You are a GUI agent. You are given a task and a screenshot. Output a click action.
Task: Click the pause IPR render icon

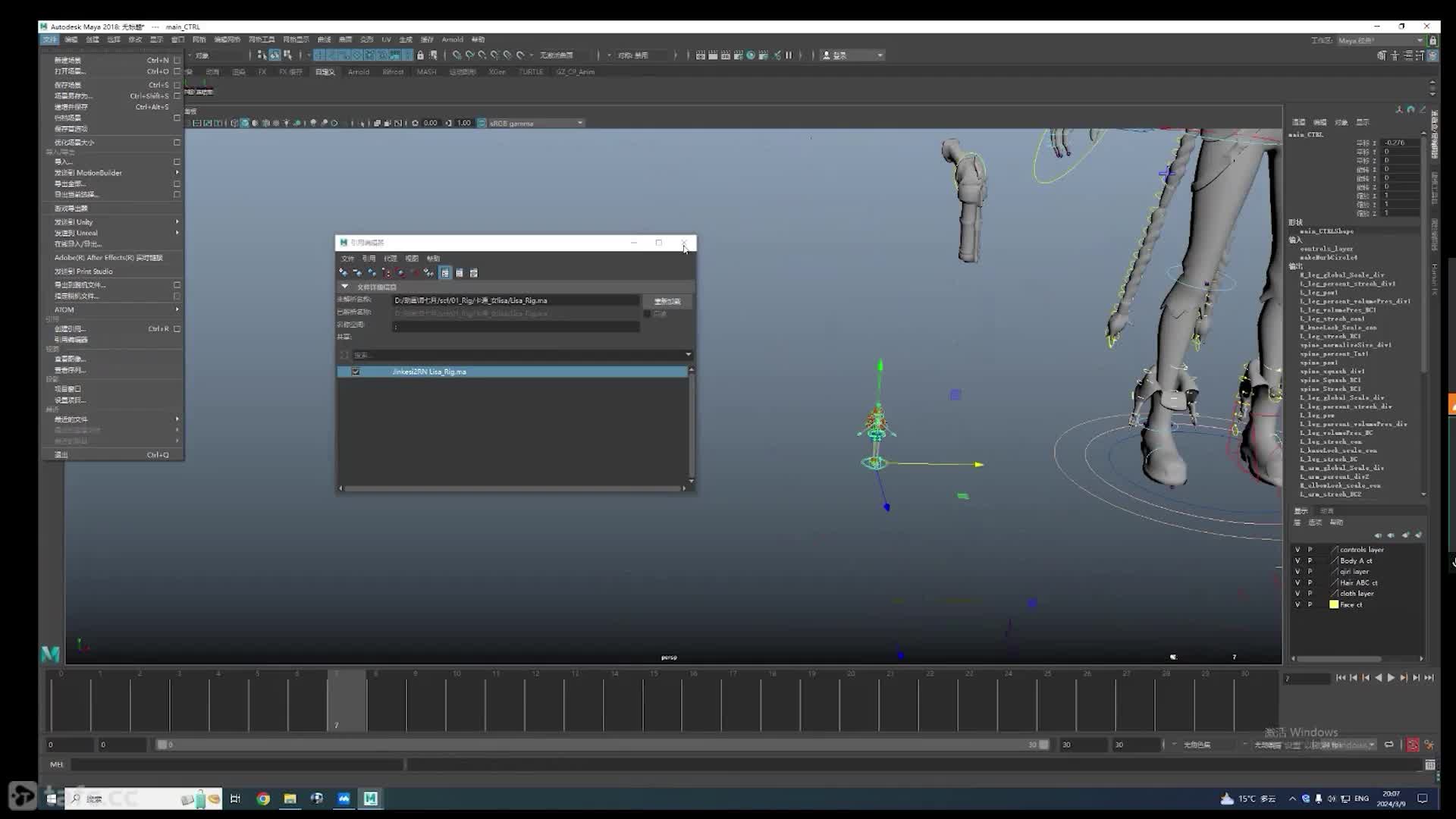tap(789, 55)
